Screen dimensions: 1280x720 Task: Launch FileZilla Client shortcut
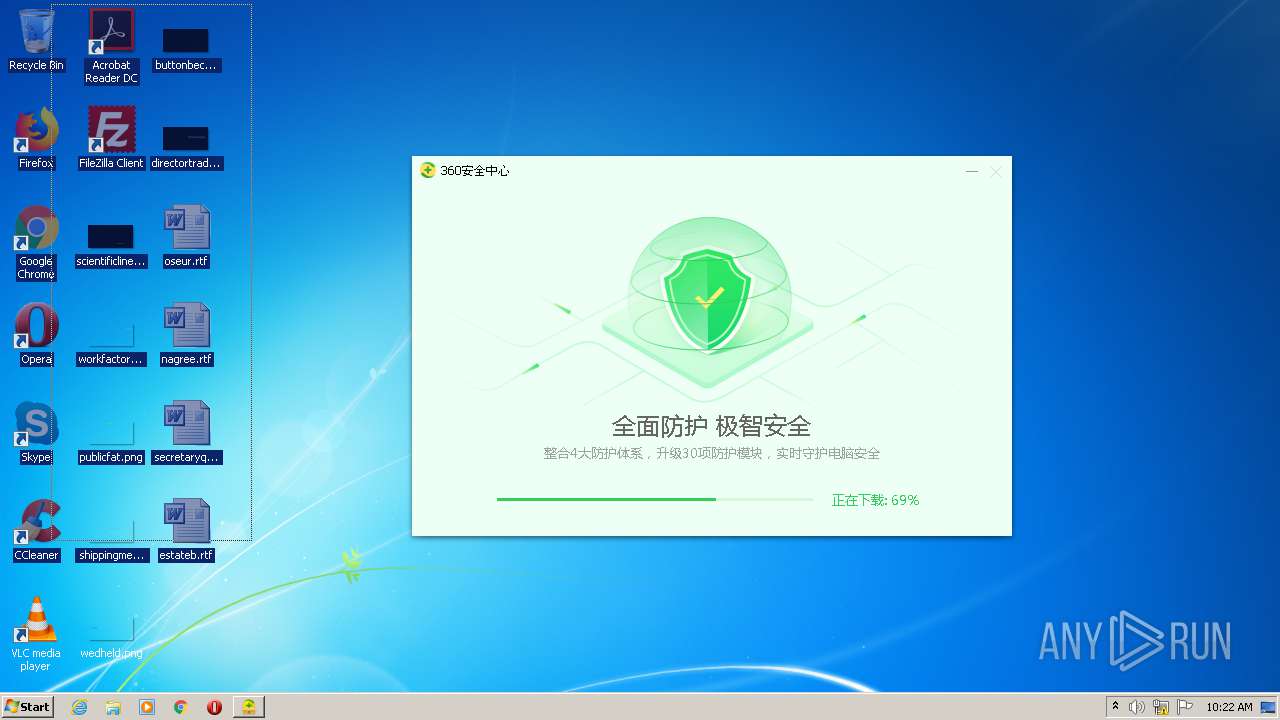click(x=111, y=138)
